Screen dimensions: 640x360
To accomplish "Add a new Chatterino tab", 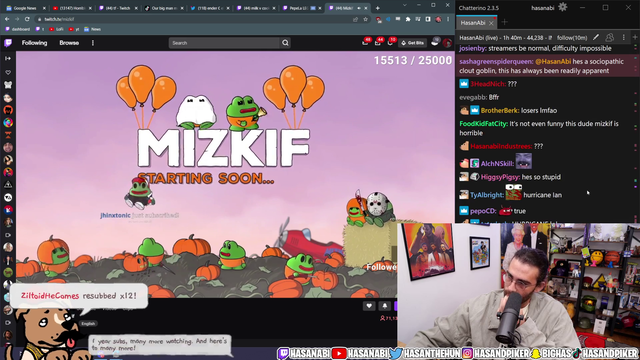I will click(504, 22).
